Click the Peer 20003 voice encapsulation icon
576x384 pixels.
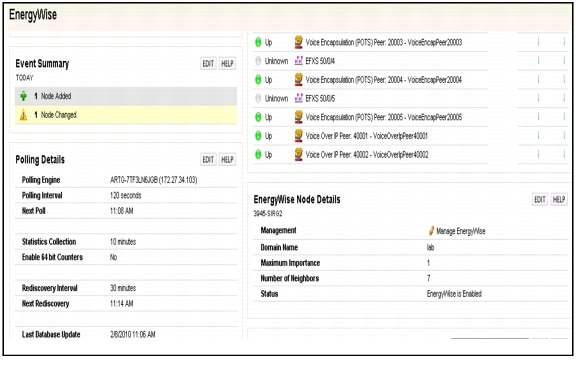299,42
